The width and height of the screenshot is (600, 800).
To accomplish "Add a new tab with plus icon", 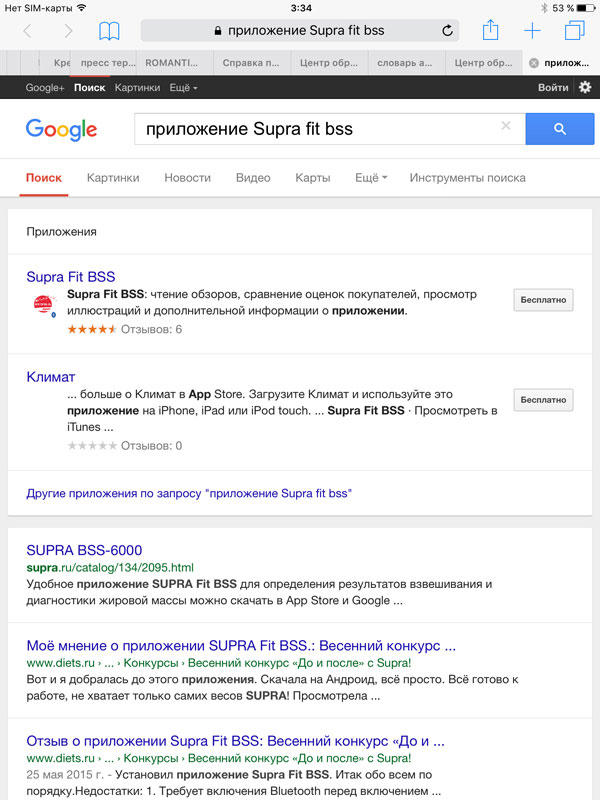I will (532, 31).
